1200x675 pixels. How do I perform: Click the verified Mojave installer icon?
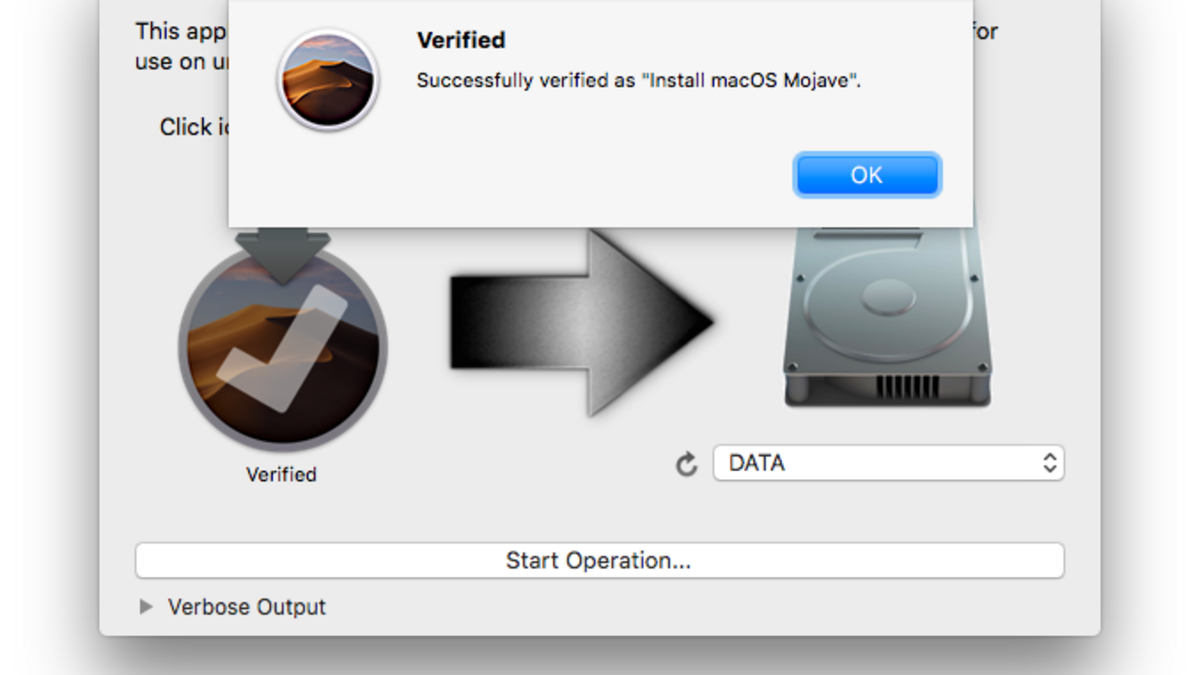(282, 345)
